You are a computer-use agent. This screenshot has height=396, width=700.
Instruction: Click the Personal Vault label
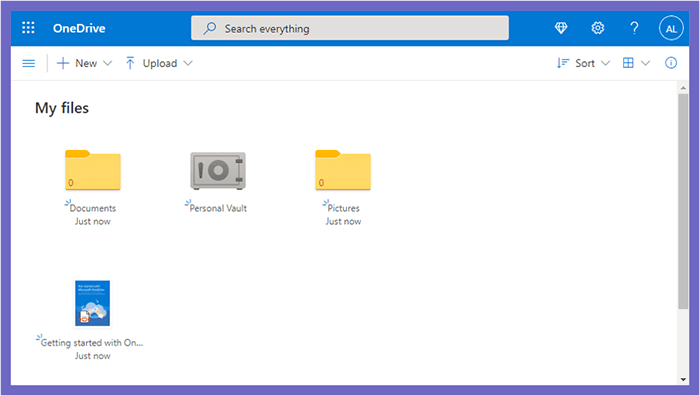tap(218, 208)
